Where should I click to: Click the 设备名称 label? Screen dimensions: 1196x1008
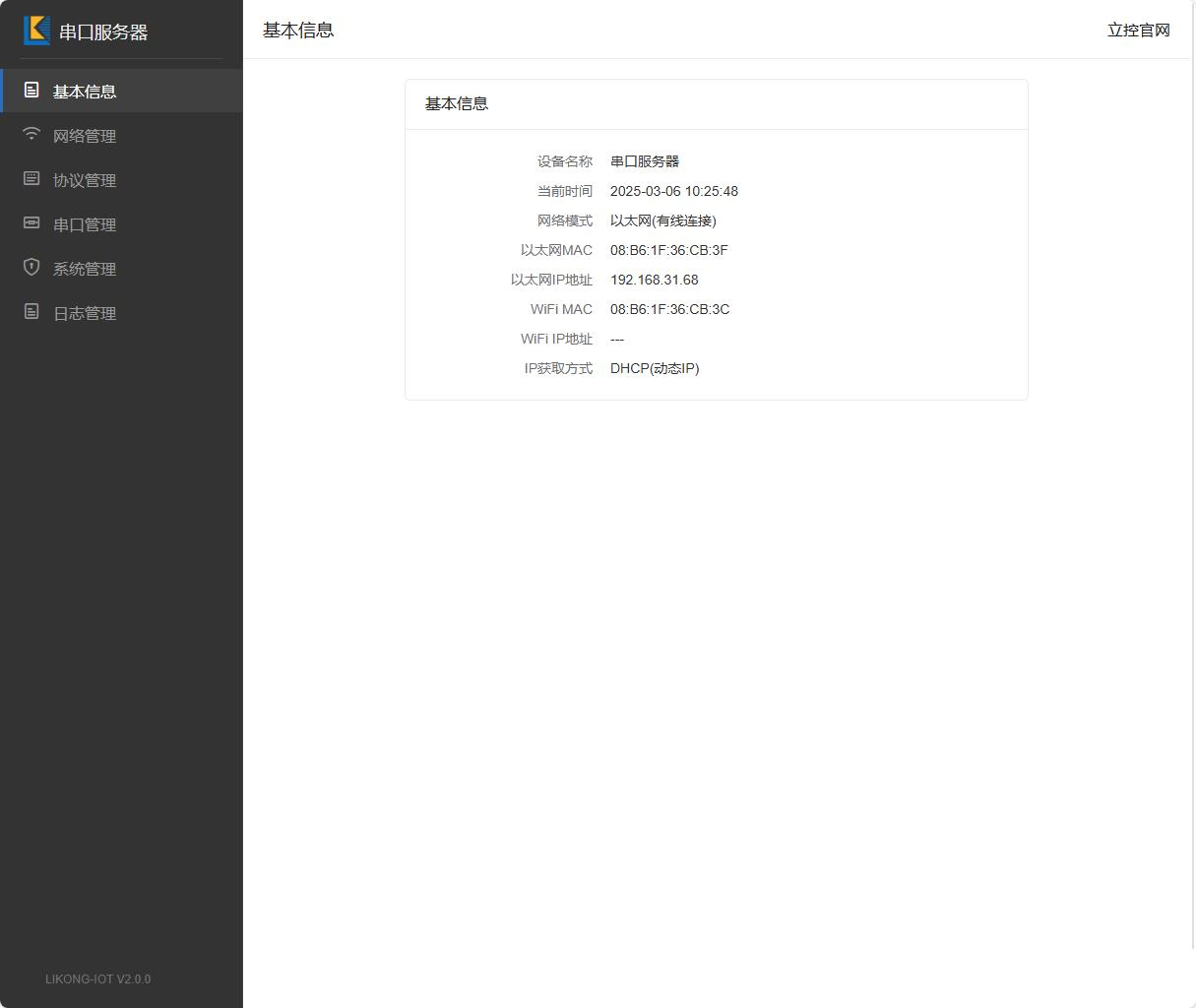point(565,161)
